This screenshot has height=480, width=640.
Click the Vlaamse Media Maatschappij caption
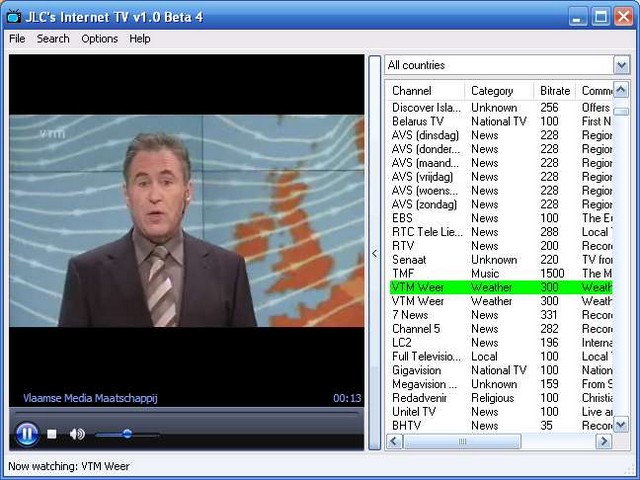coord(90,398)
